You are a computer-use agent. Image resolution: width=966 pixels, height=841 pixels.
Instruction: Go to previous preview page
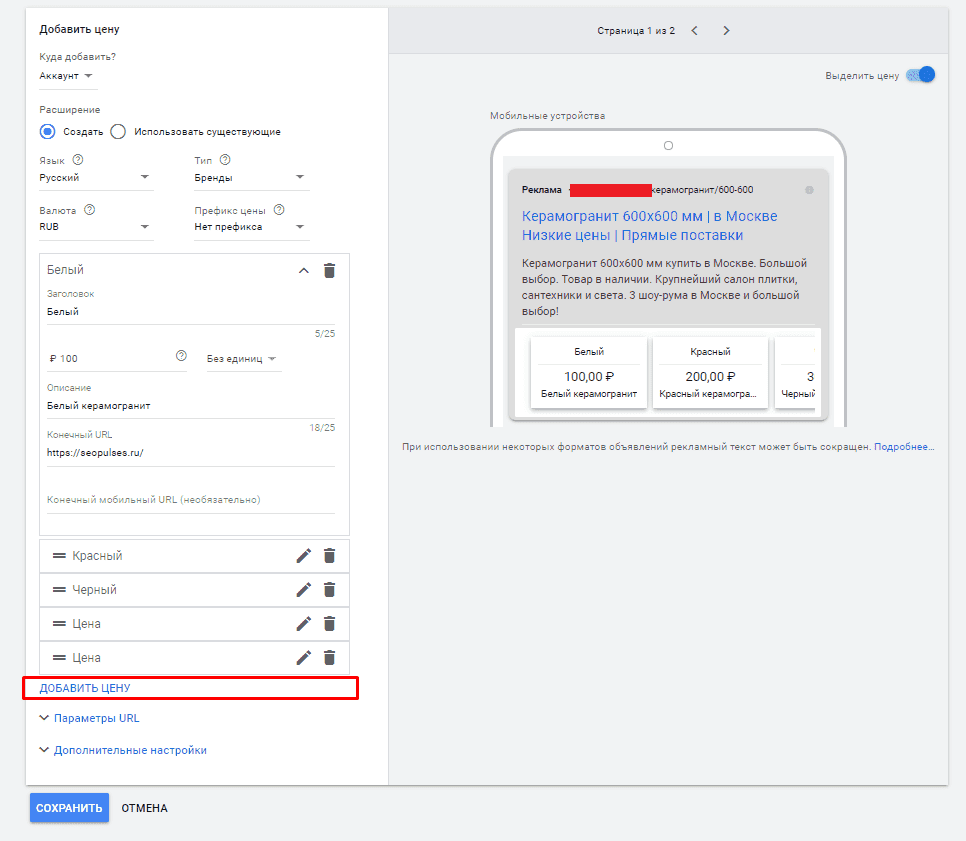point(694,31)
